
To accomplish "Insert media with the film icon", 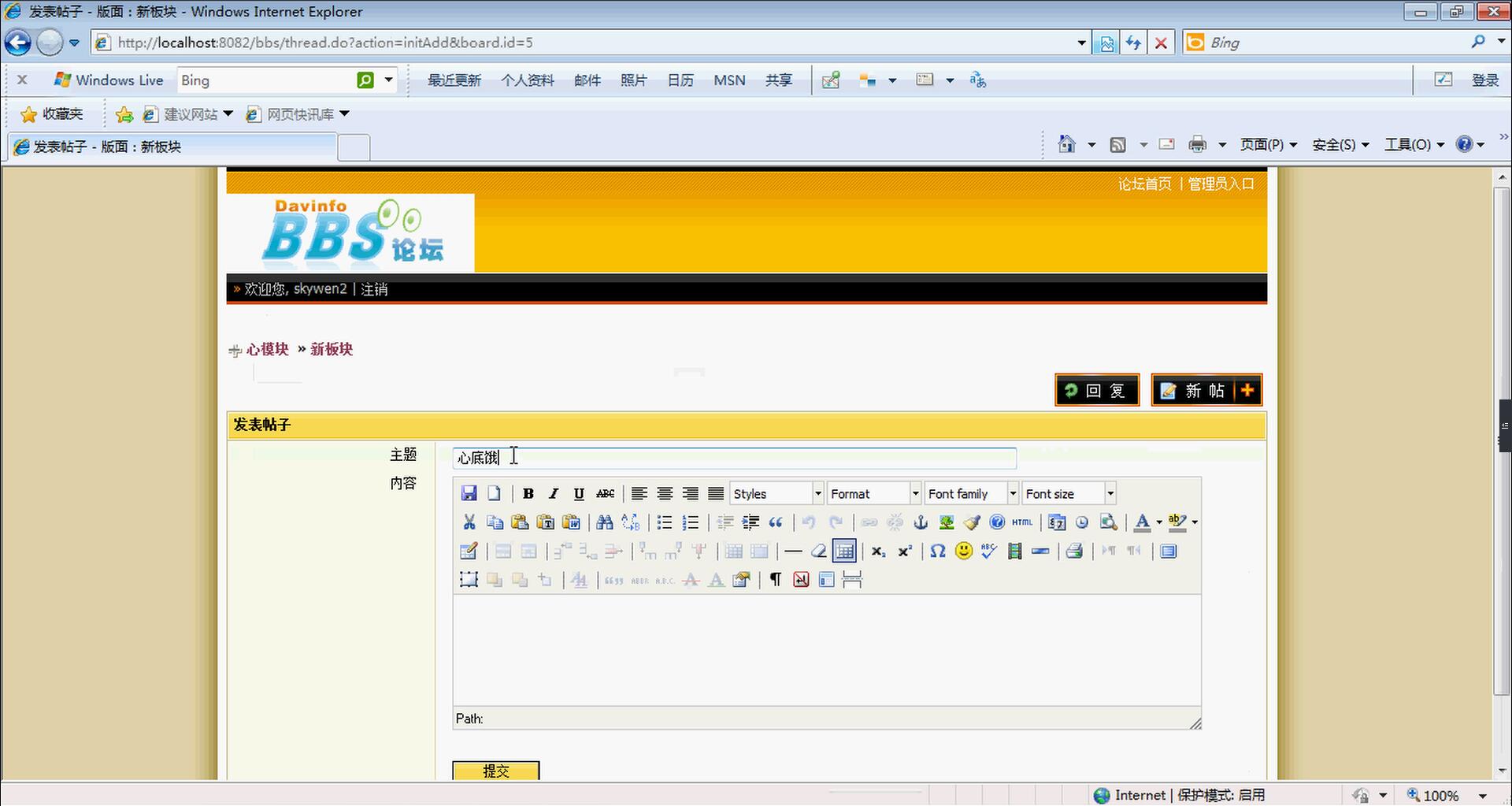I will click(x=1014, y=551).
